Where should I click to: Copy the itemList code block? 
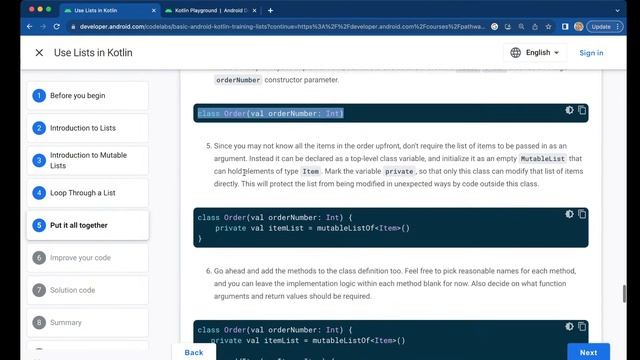pos(582,214)
